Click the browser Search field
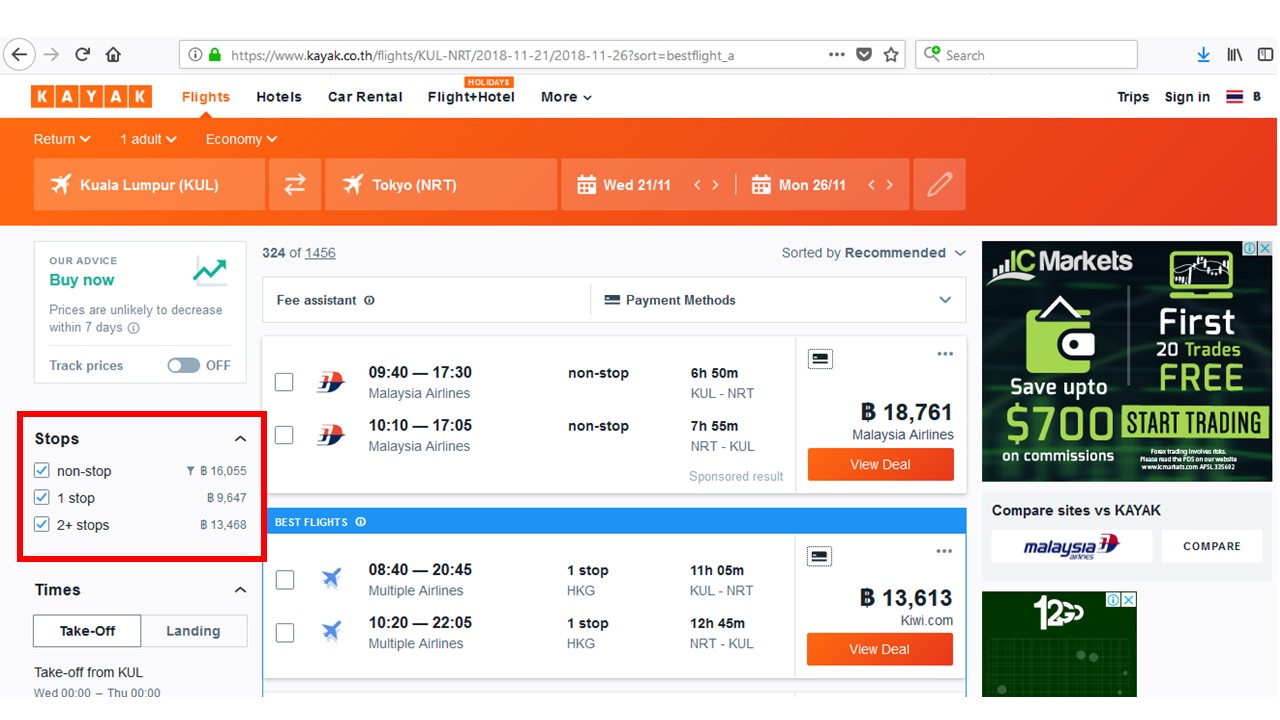The image size is (1280, 720). pos(1026,54)
